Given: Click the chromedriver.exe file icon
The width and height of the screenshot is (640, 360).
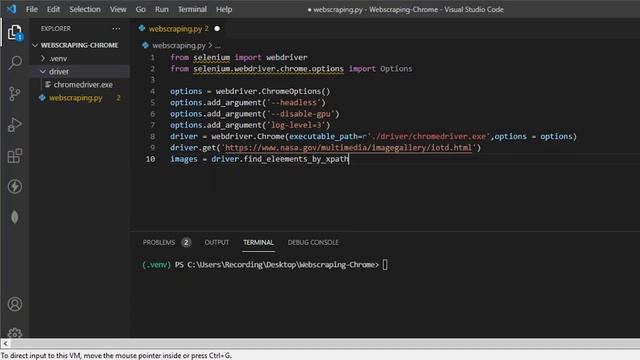Looking at the screenshot, I should (x=48, y=84).
